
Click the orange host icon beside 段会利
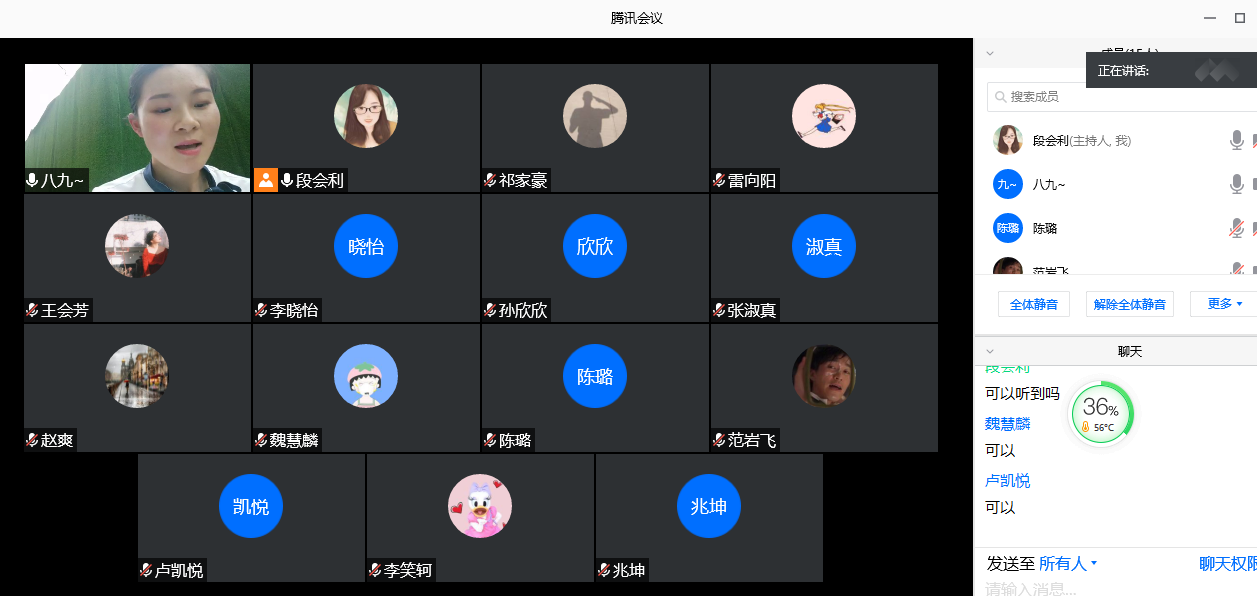(x=266, y=180)
